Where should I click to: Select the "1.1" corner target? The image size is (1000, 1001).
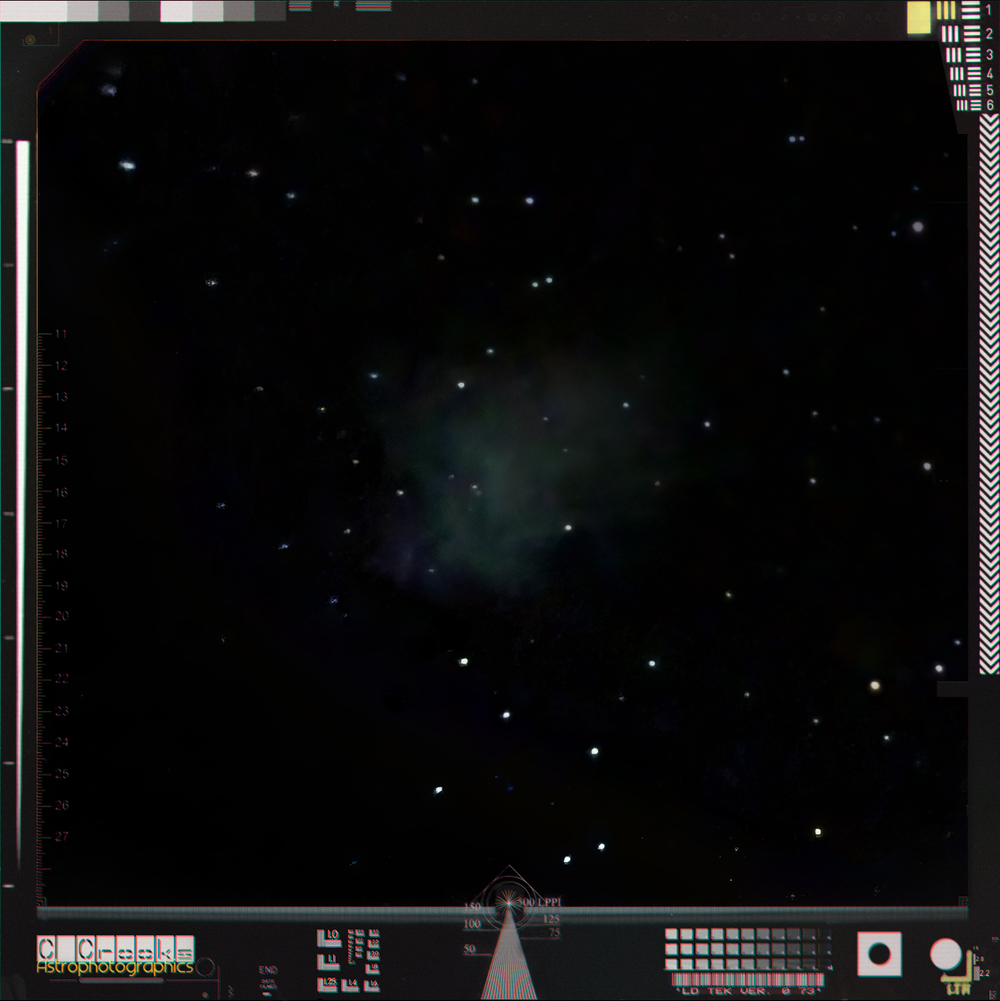coord(328,961)
